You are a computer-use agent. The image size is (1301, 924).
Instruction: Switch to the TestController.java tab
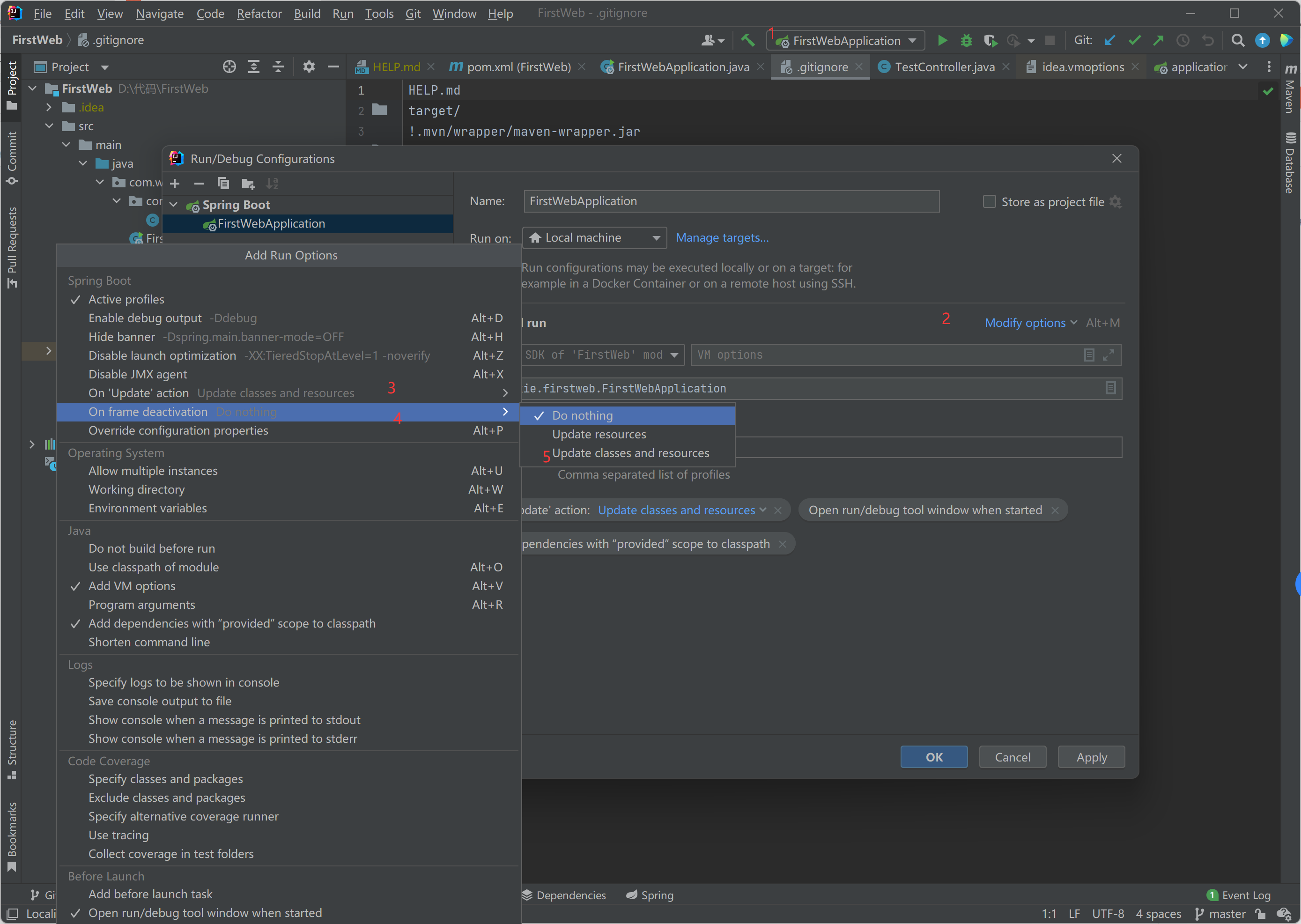[944, 67]
